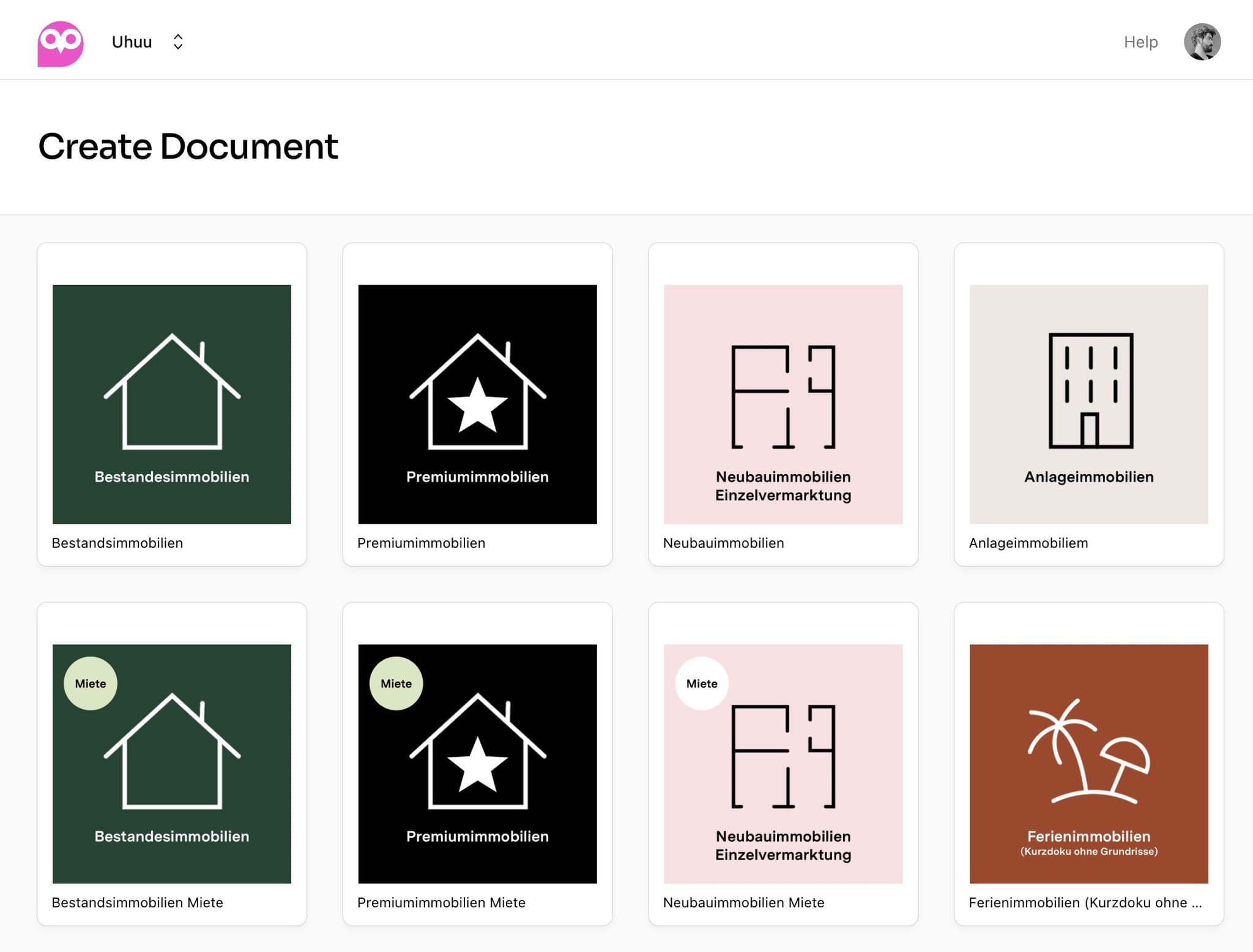This screenshot has height=952, width=1253.
Task: Click the white Miete badge on Neubauimmobilien Miete
Action: tap(702, 683)
